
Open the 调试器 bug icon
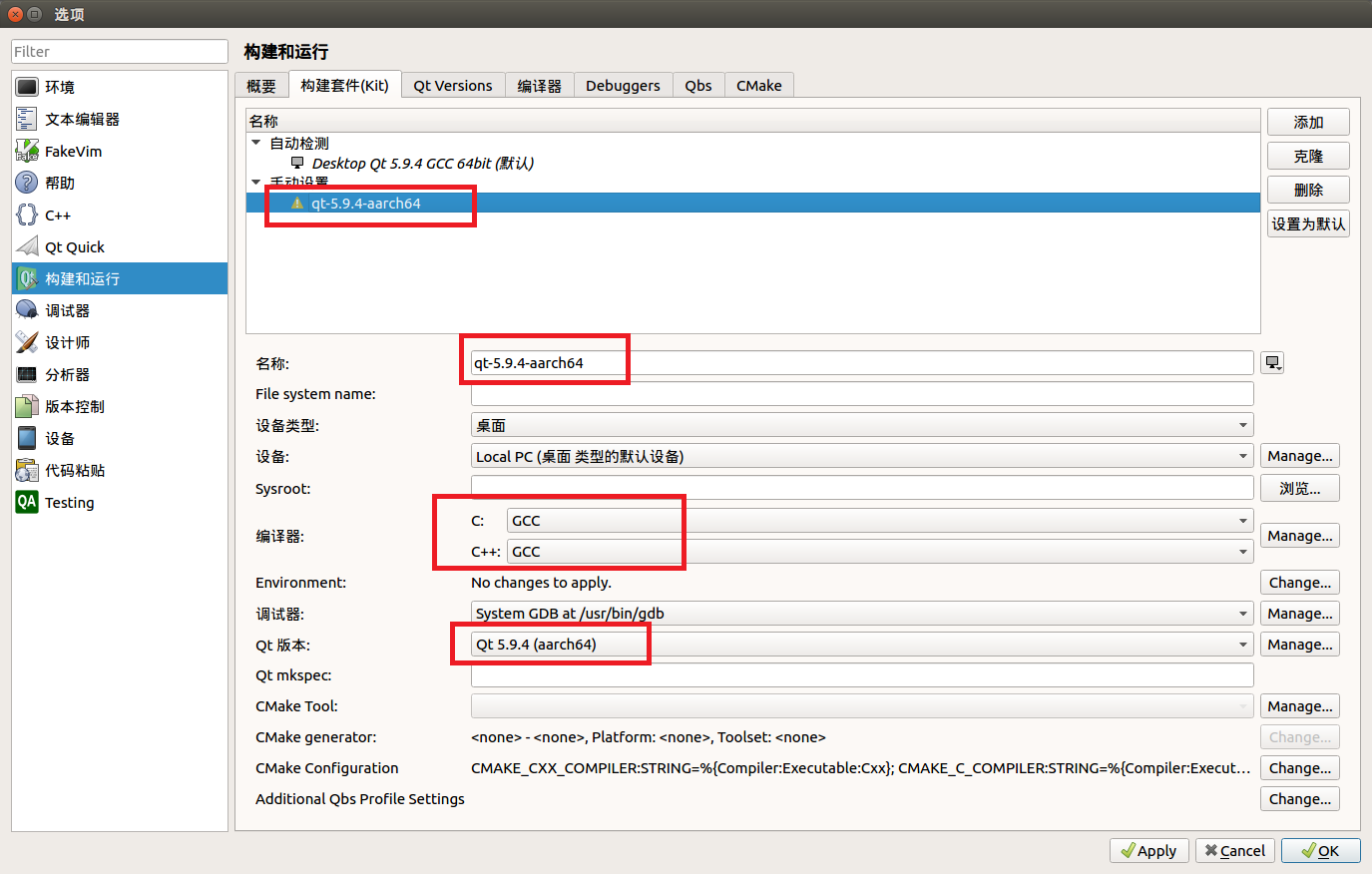click(x=27, y=310)
